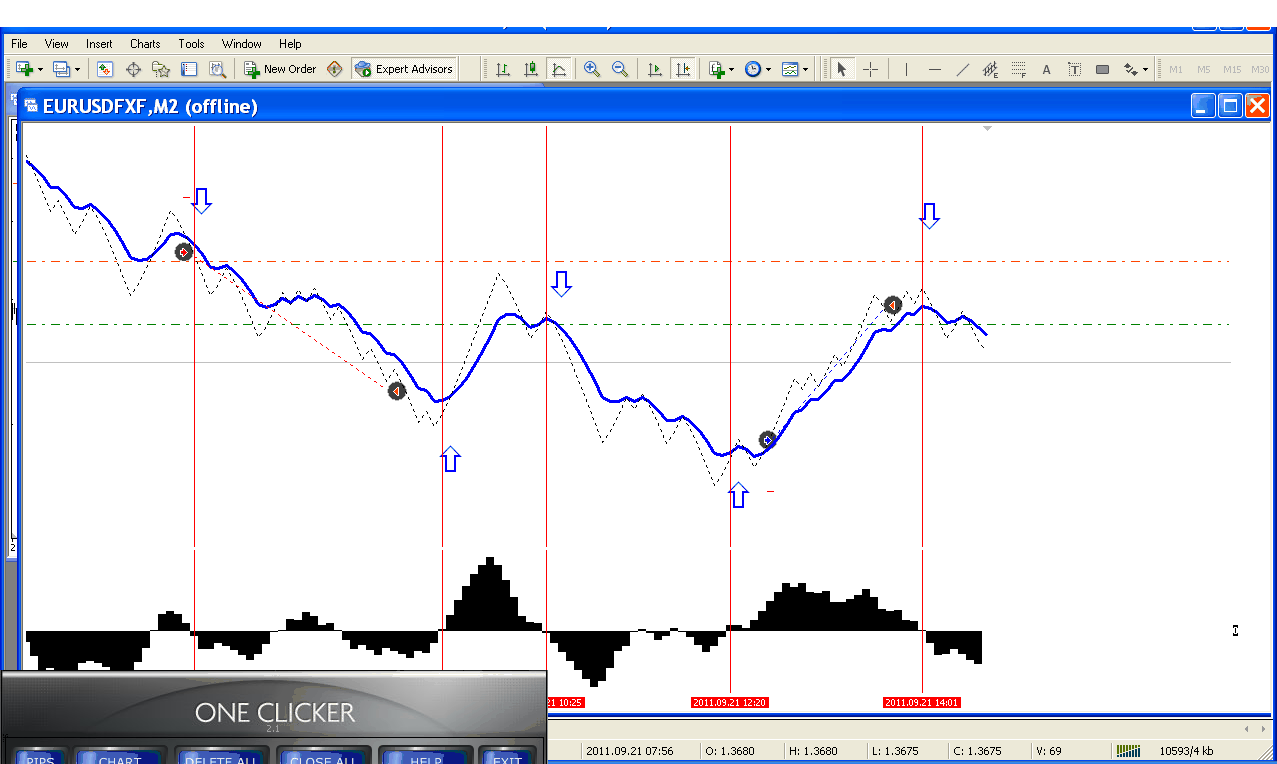Viewport: 1277px width, 764px height.
Task: Open the New Chart toolbar icon
Action: point(24,69)
